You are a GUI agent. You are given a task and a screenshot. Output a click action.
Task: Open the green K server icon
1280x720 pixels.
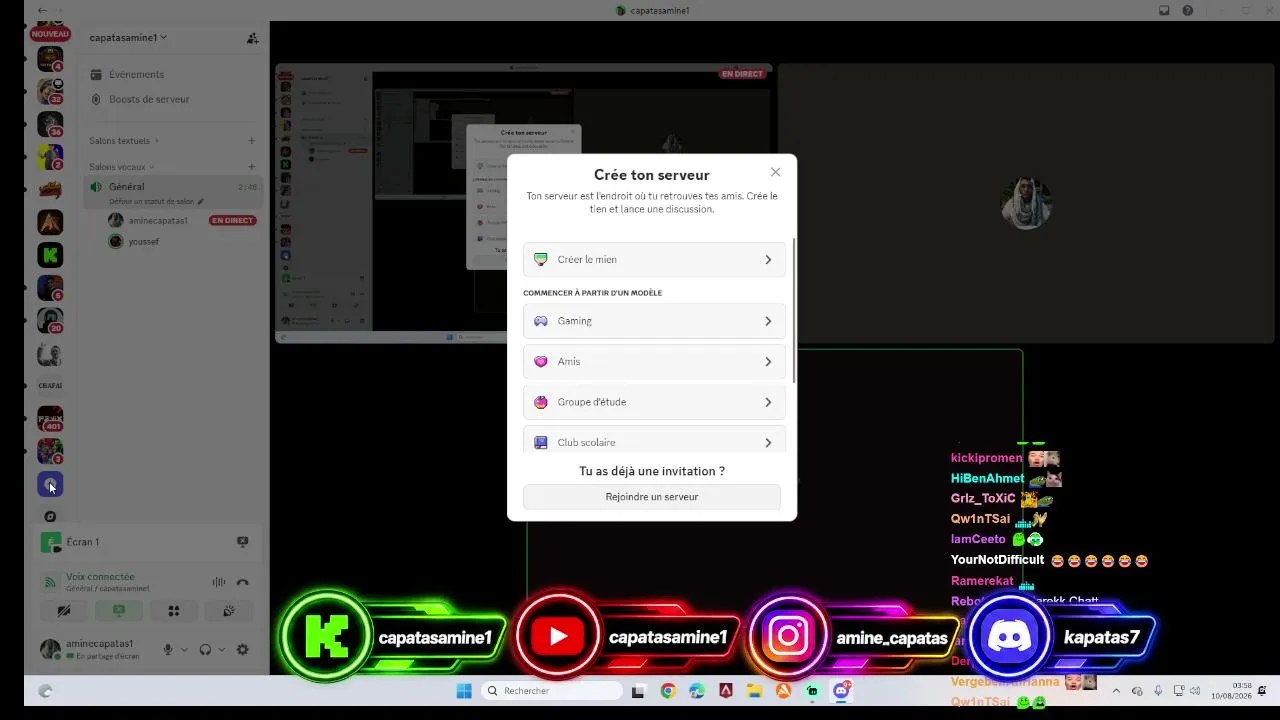[50, 255]
